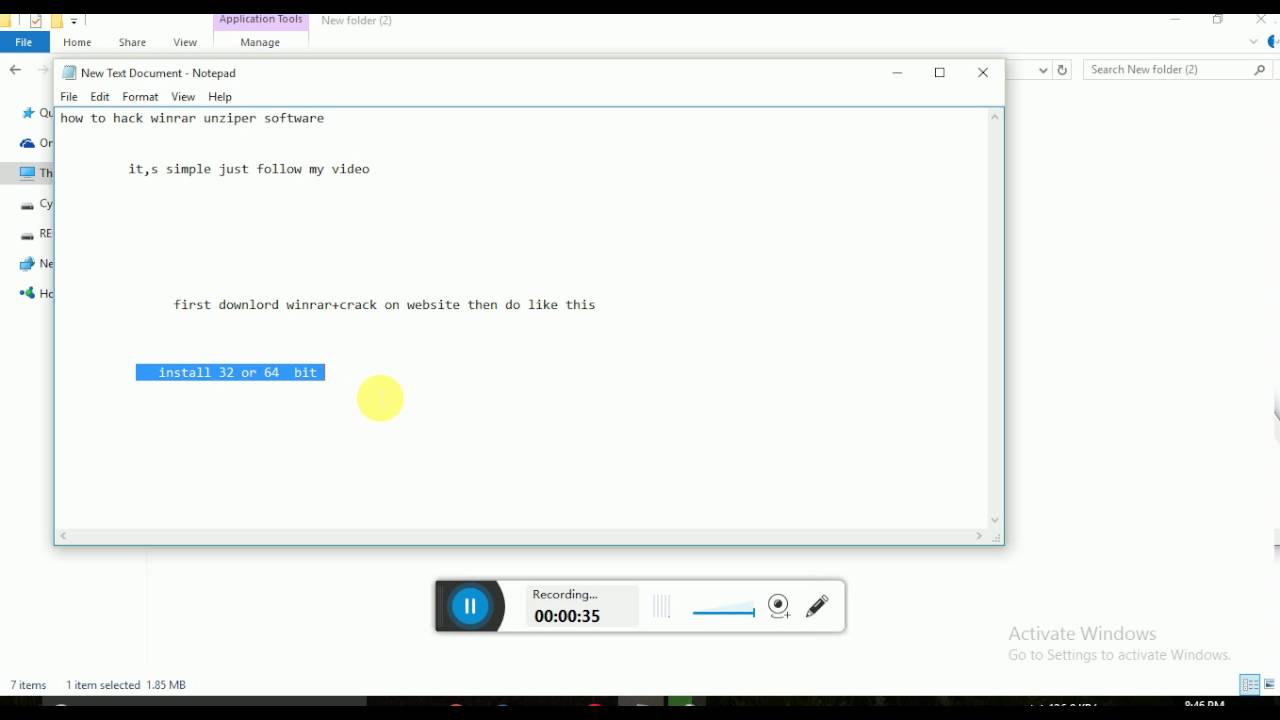Open the Explorer View ribbon tab

click(185, 42)
